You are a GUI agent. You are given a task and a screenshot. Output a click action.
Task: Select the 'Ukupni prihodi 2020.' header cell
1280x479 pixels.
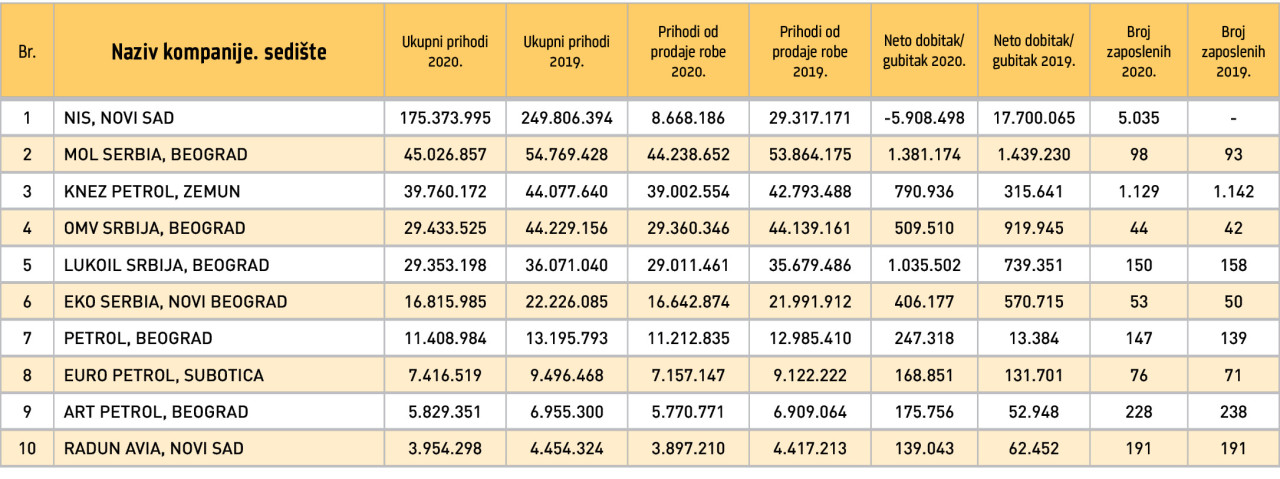click(445, 51)
